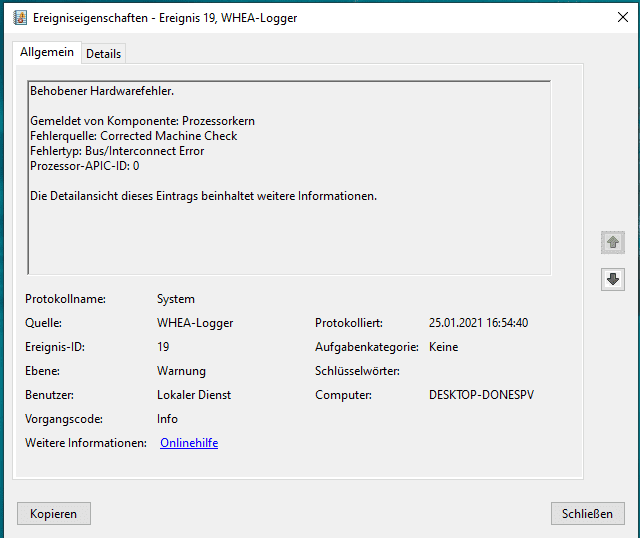The height and width of the screenshot is (538, 640).
Task: Click the 'Protokolliert:' label
Action: coord(349,323)
